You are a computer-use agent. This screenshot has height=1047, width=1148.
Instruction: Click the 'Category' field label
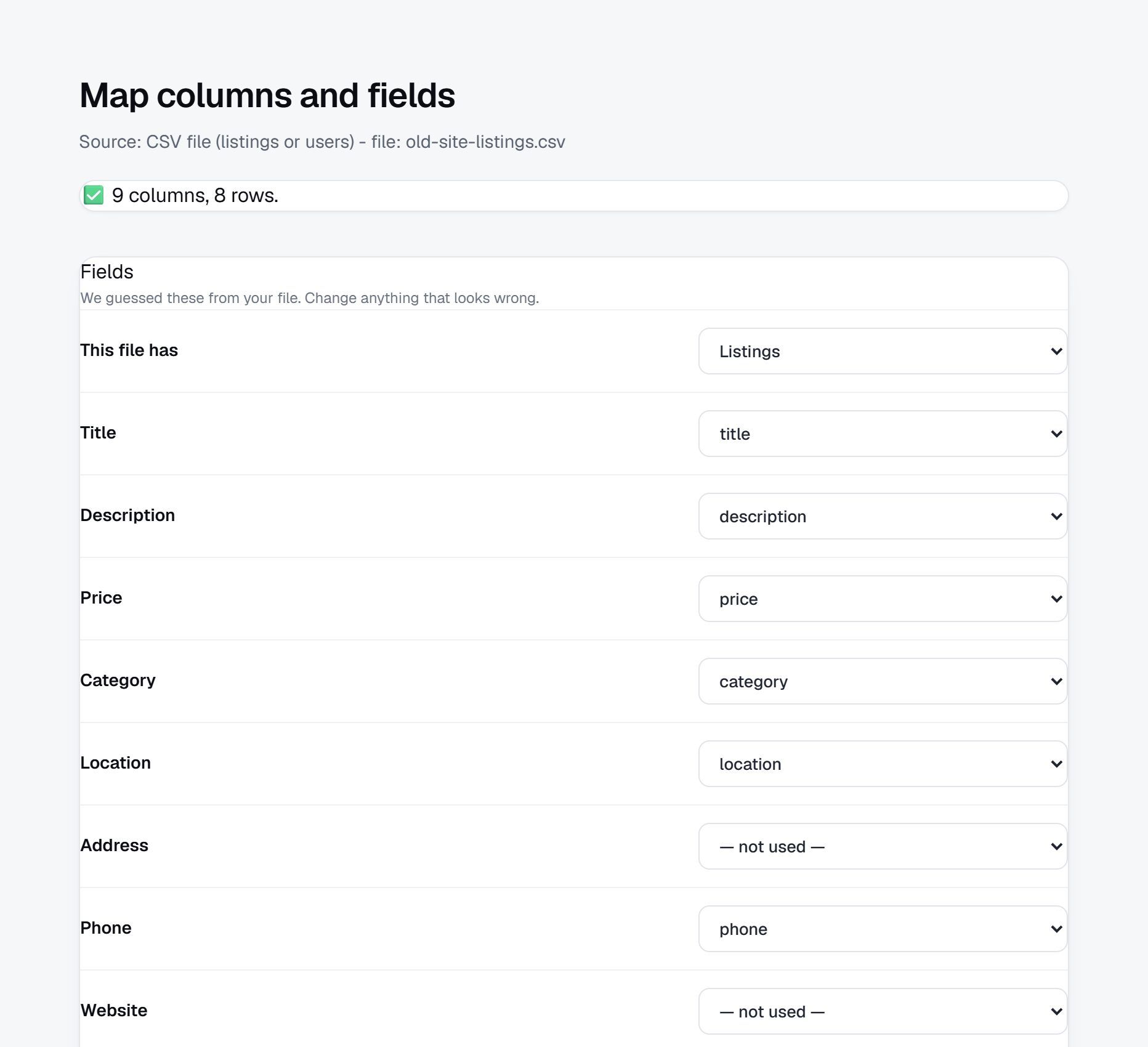point(118,680)
